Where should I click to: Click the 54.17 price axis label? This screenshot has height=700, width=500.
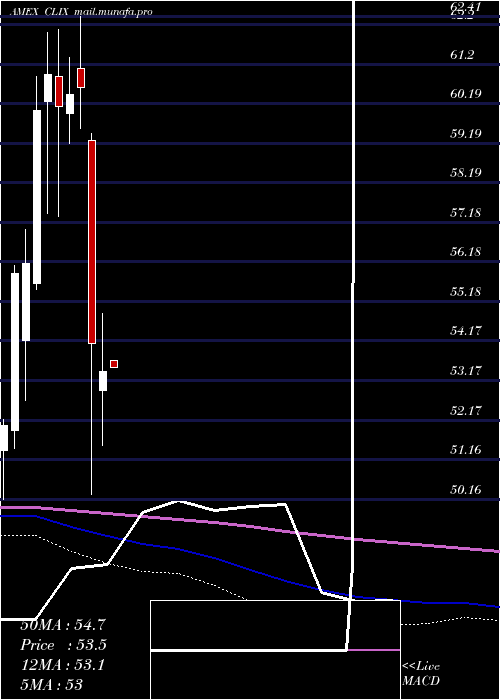pyautogui.click(x=467, y=331)
